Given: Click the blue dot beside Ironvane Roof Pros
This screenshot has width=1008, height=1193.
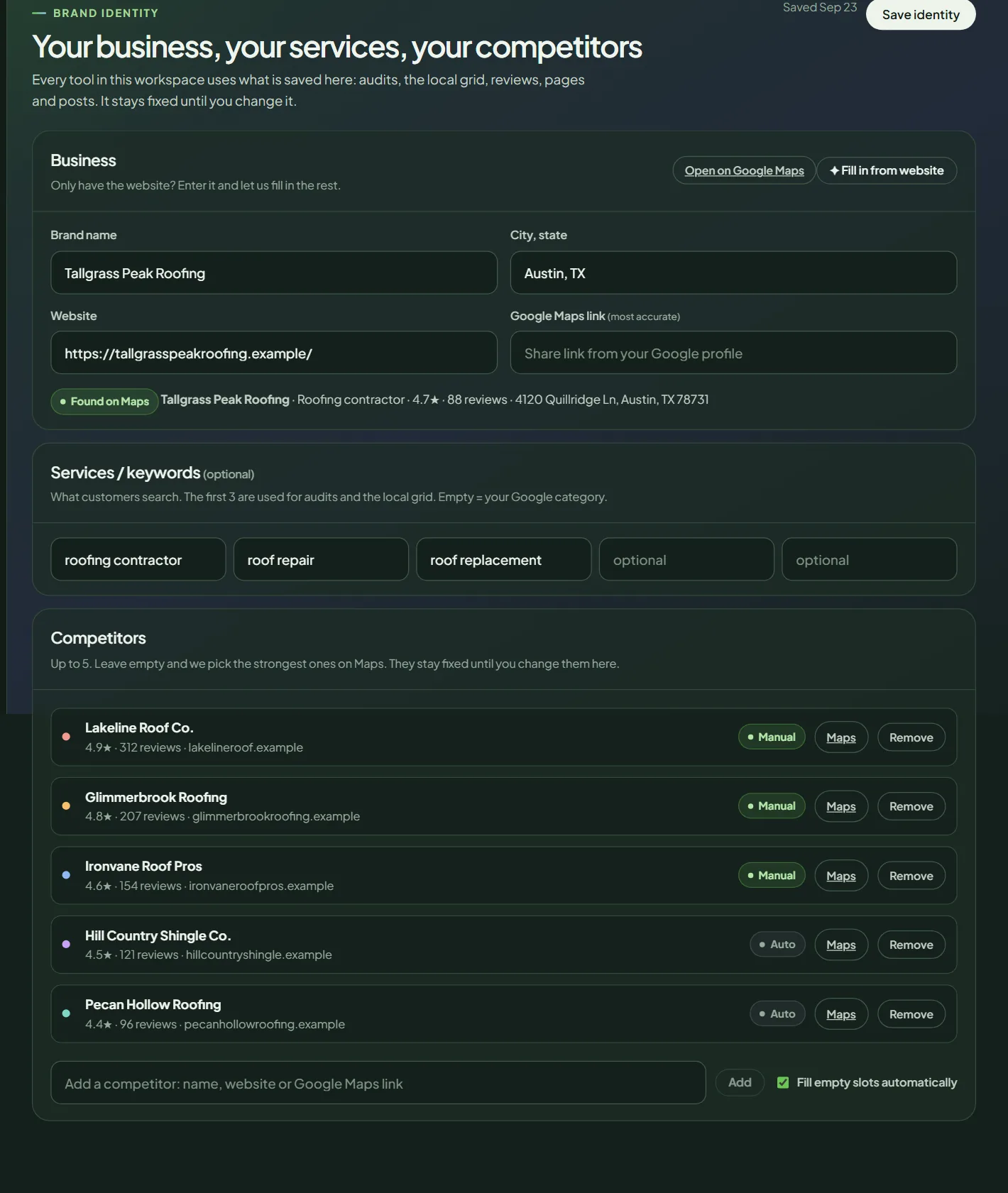Looking at the screenshot, I should point(66,875).
